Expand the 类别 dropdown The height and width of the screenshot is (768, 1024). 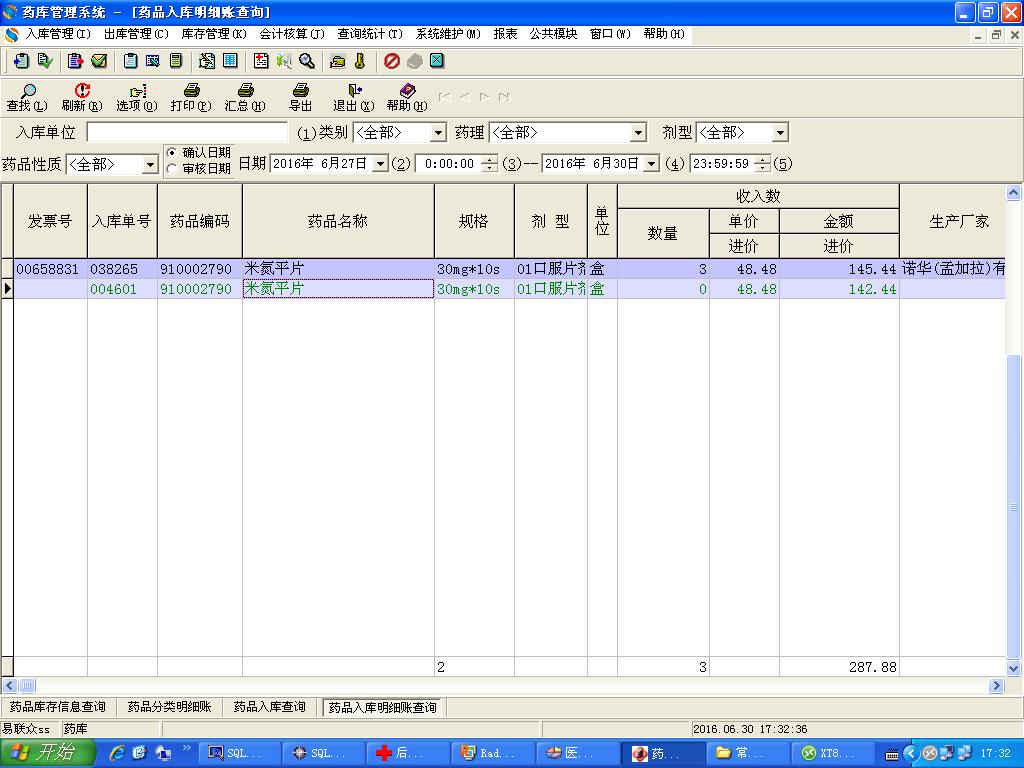tap(438, 133)
